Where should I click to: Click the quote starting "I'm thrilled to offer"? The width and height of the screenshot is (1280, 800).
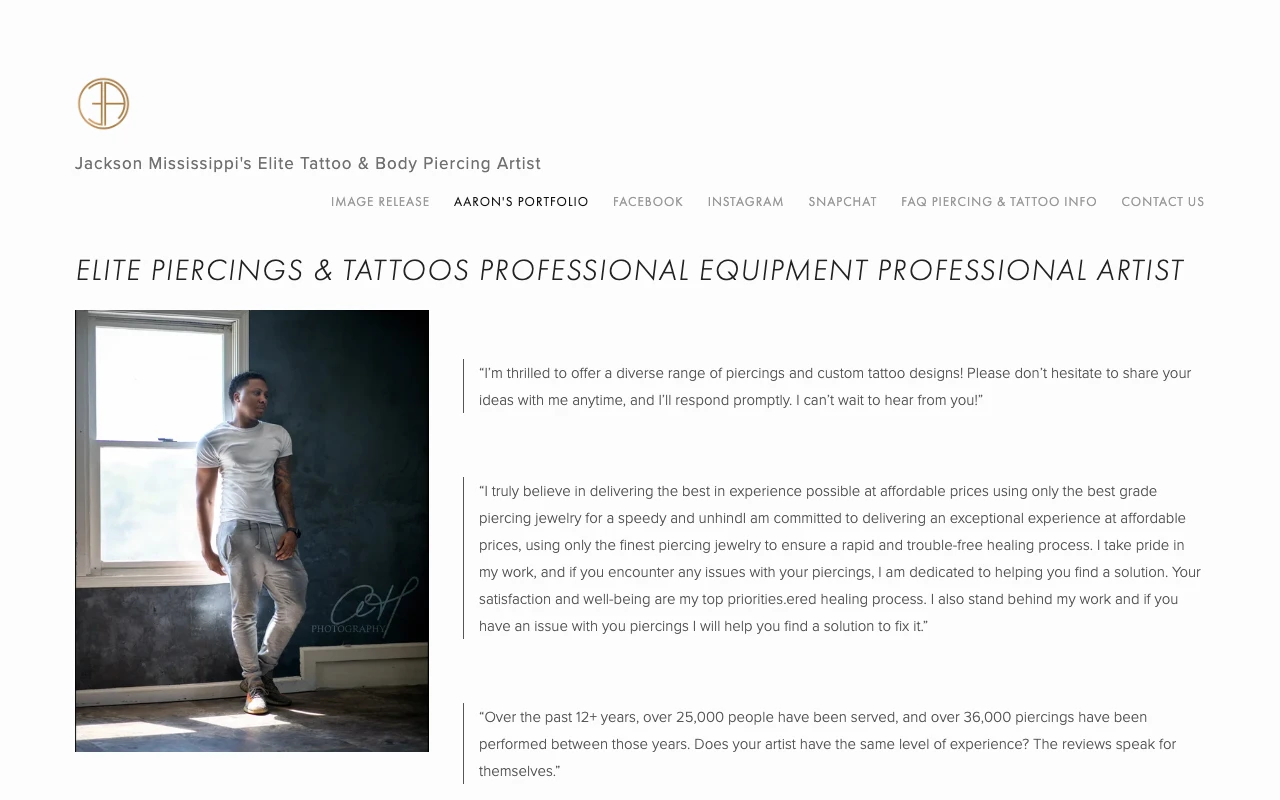[835, 386]
